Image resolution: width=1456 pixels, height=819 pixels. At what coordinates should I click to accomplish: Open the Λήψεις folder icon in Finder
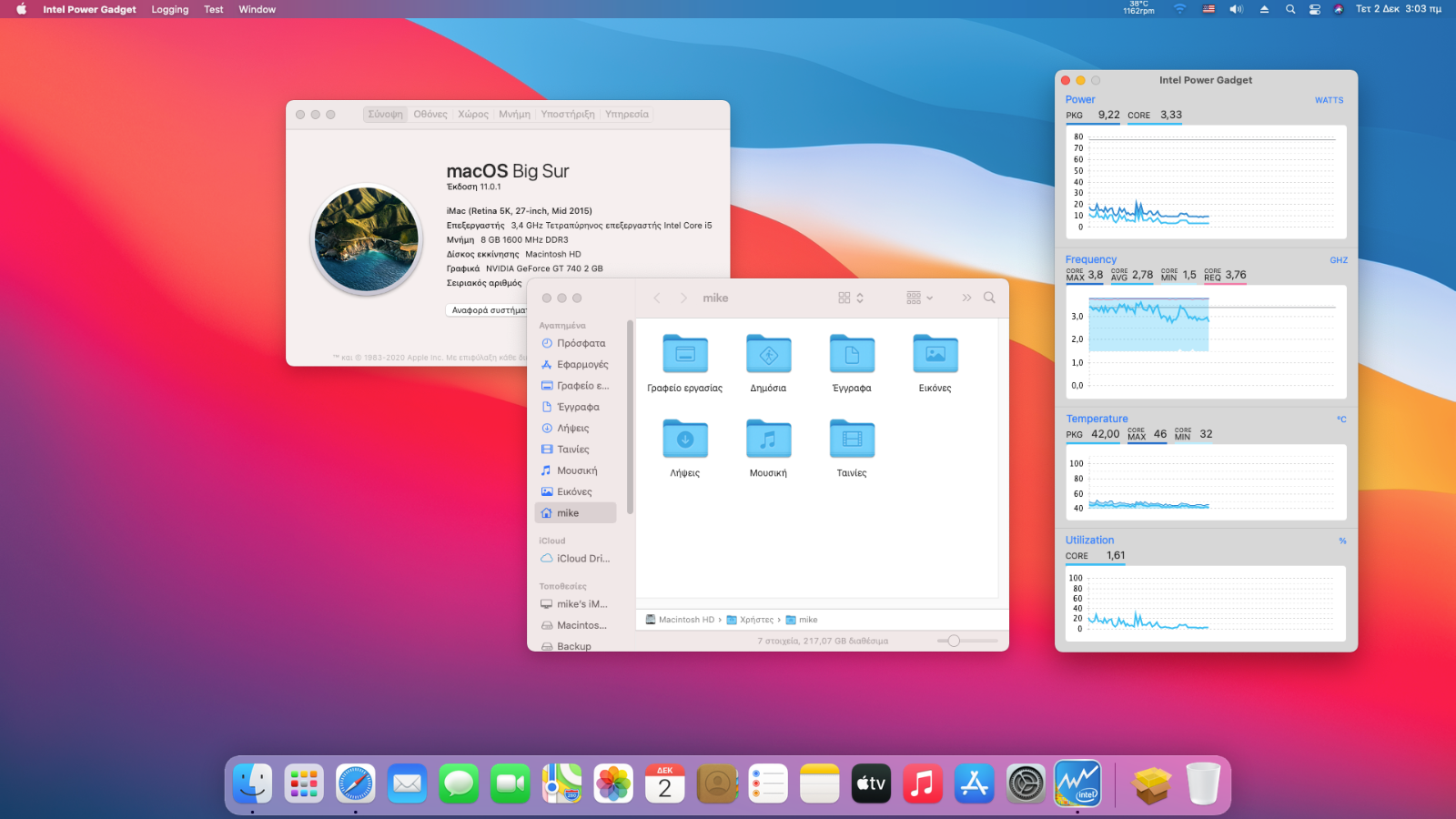click(685, 439)
